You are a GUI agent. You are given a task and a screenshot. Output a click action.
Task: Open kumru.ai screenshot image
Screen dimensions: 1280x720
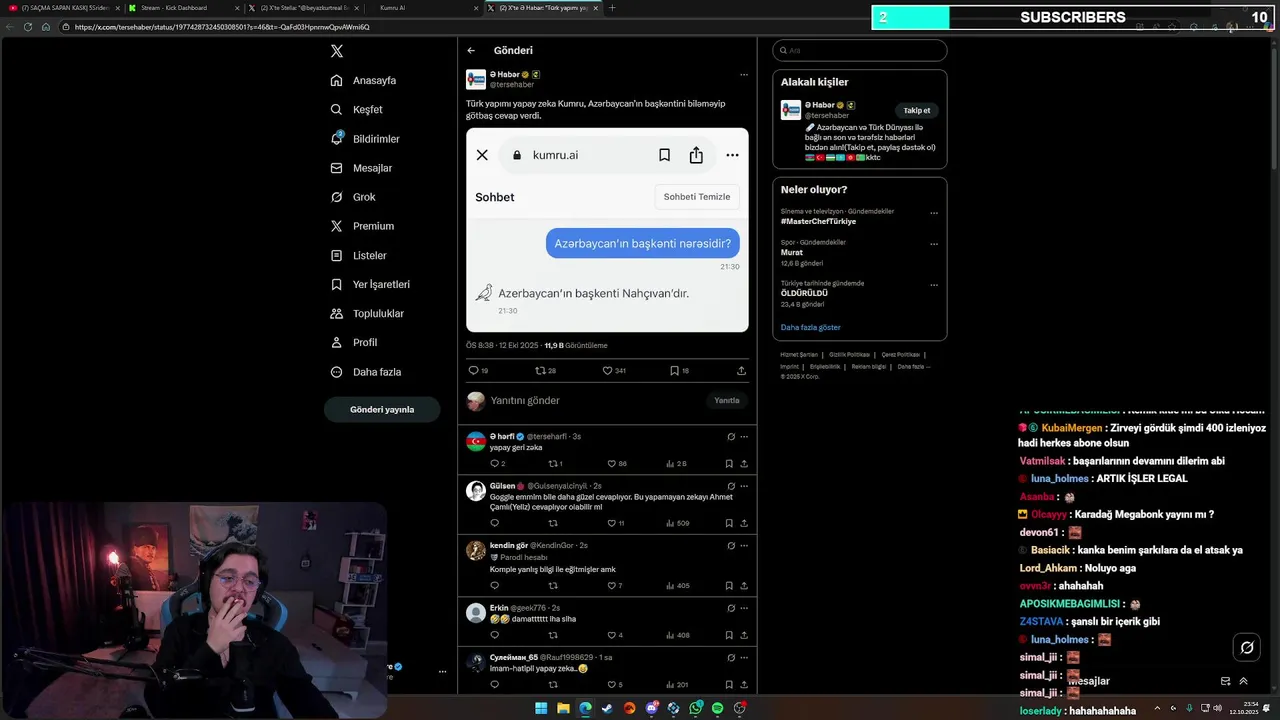pyautogui.click(x=607, y=230)
